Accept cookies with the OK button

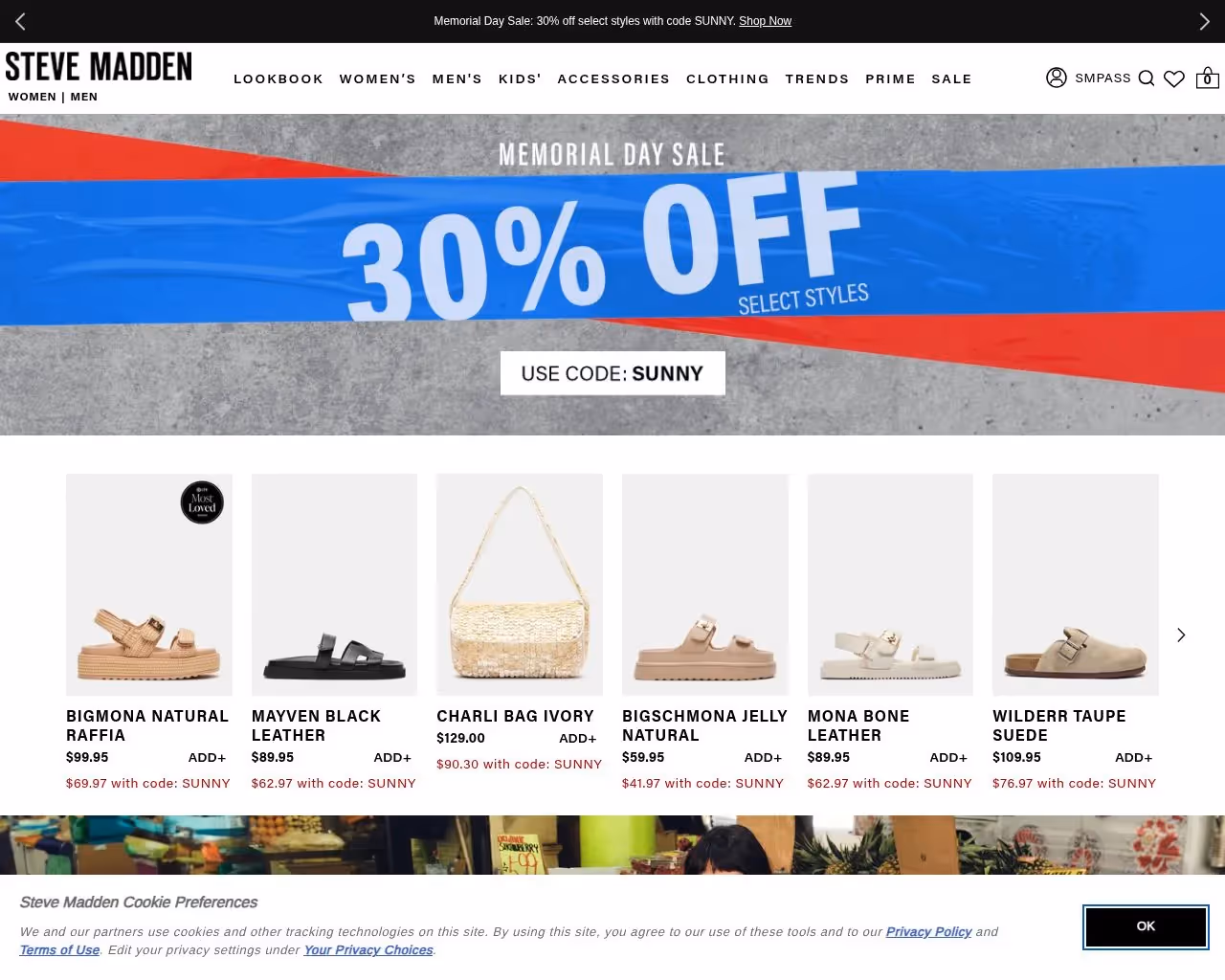coord(1146,926)
